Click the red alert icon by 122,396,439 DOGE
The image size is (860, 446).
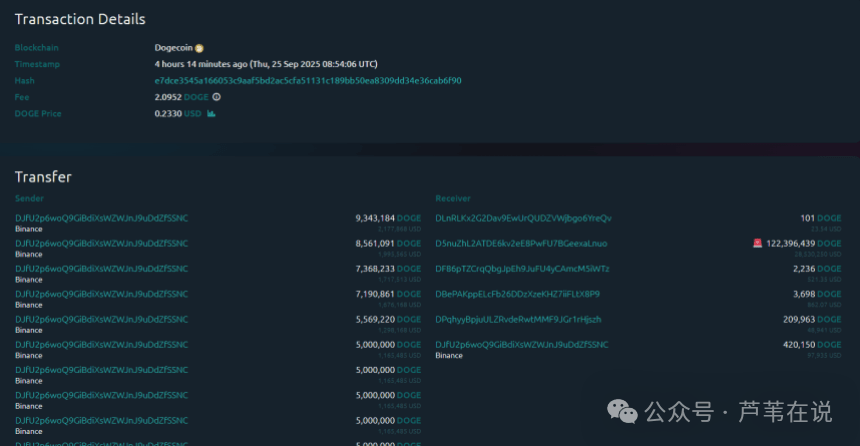[758, 243]
